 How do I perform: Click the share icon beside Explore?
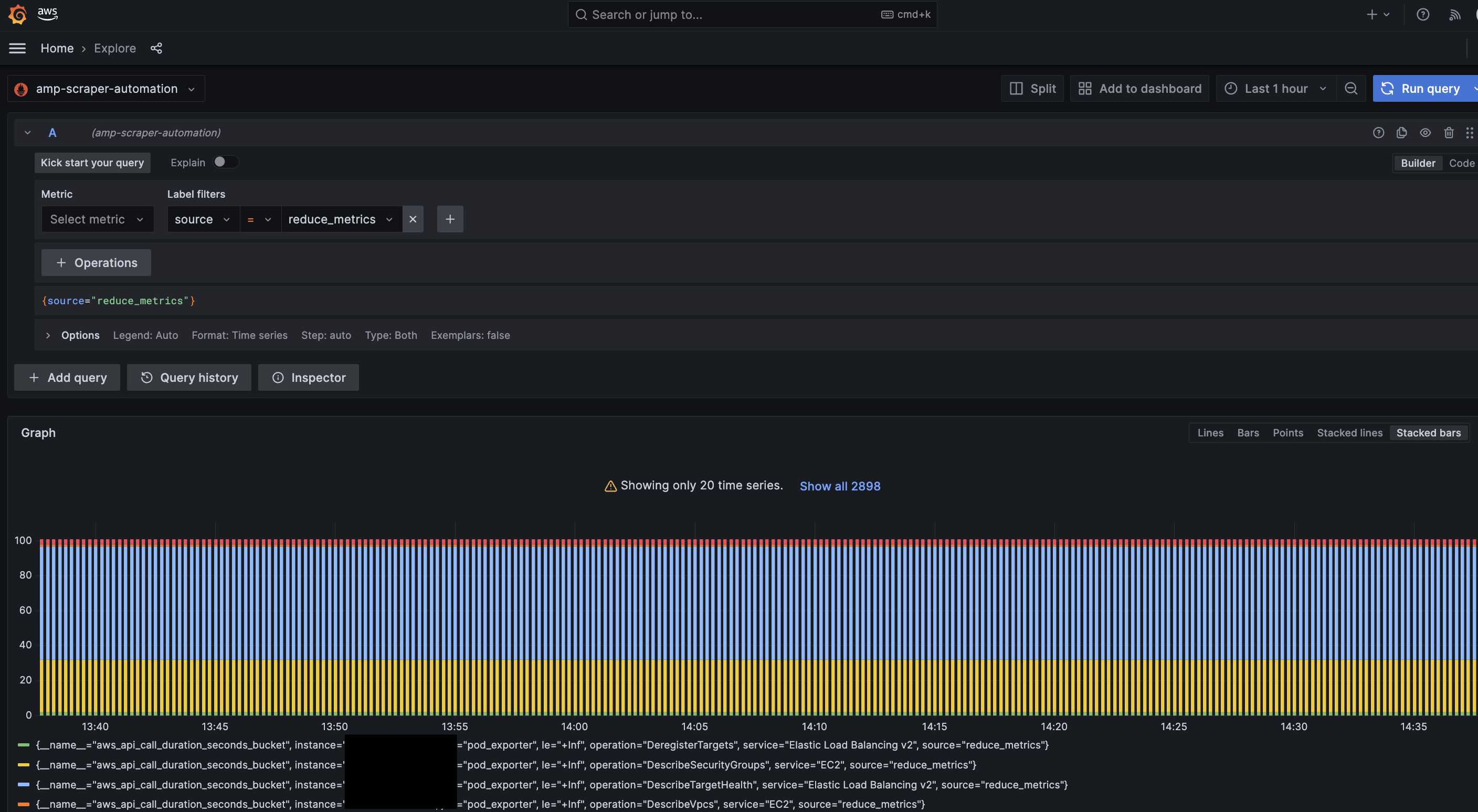156,48
